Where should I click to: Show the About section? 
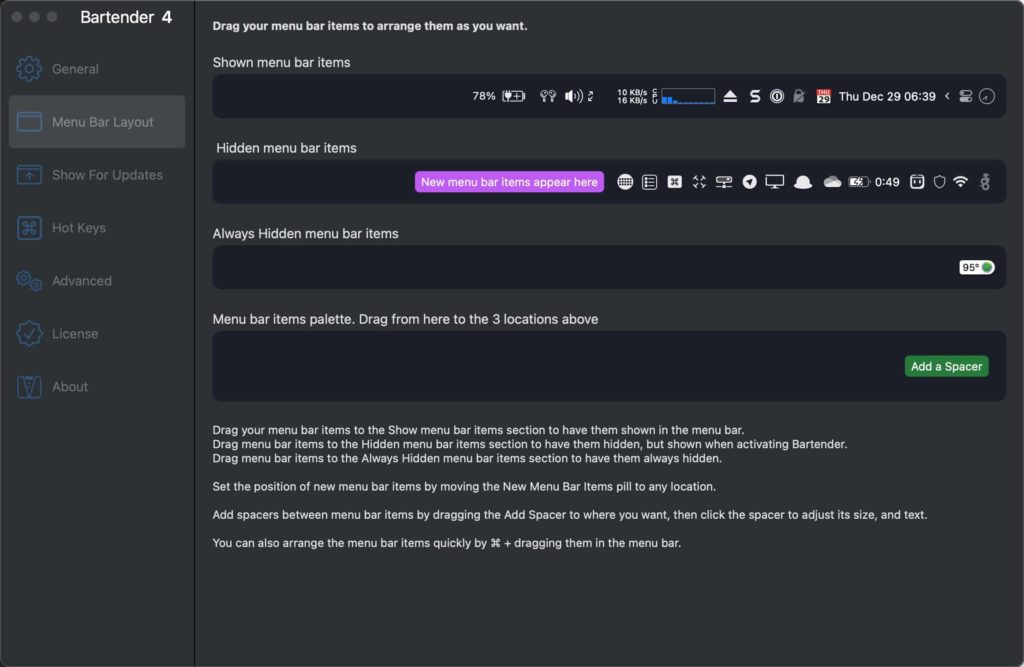pos(97,386)
